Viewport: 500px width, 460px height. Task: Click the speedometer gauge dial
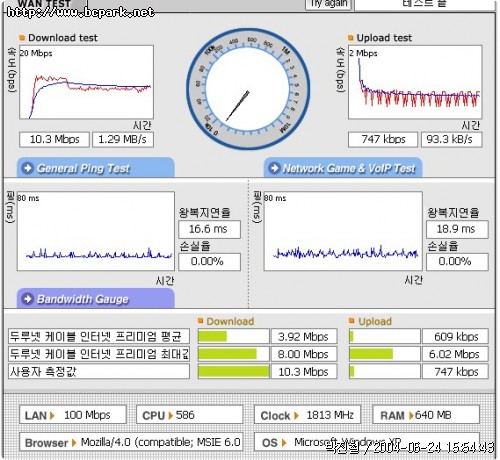click(248, 89)
